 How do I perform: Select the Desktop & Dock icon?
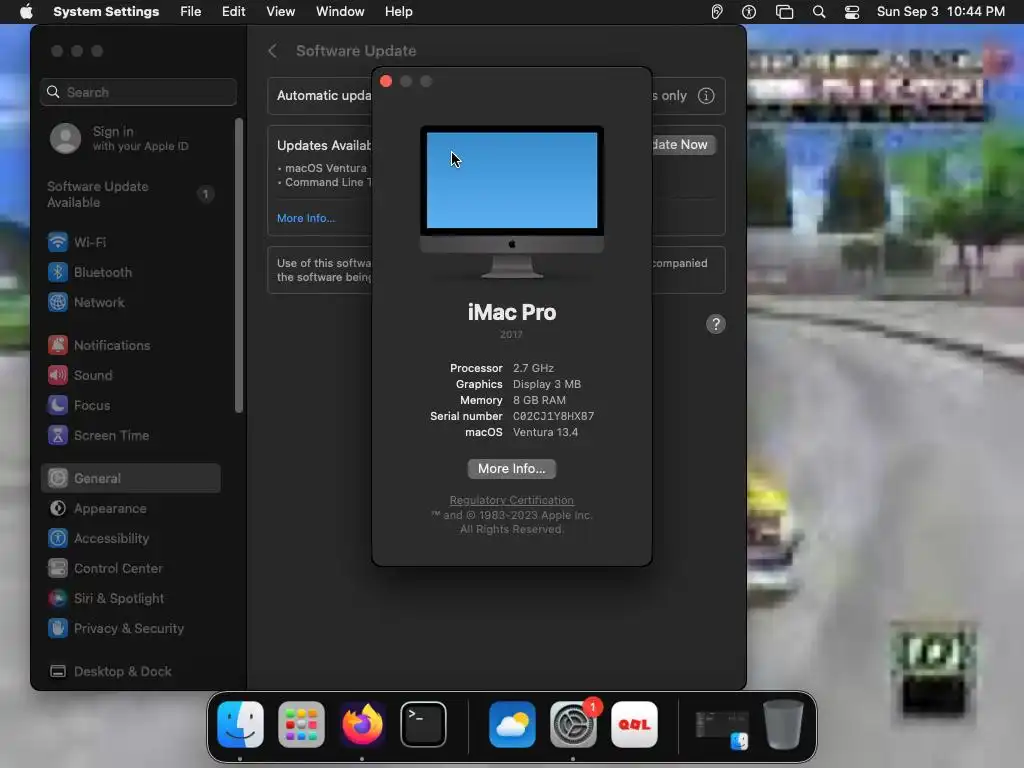pos(57,671)
